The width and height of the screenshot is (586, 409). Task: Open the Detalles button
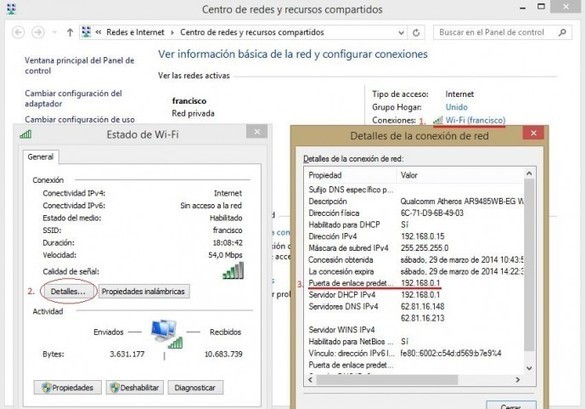coord(68,291)
